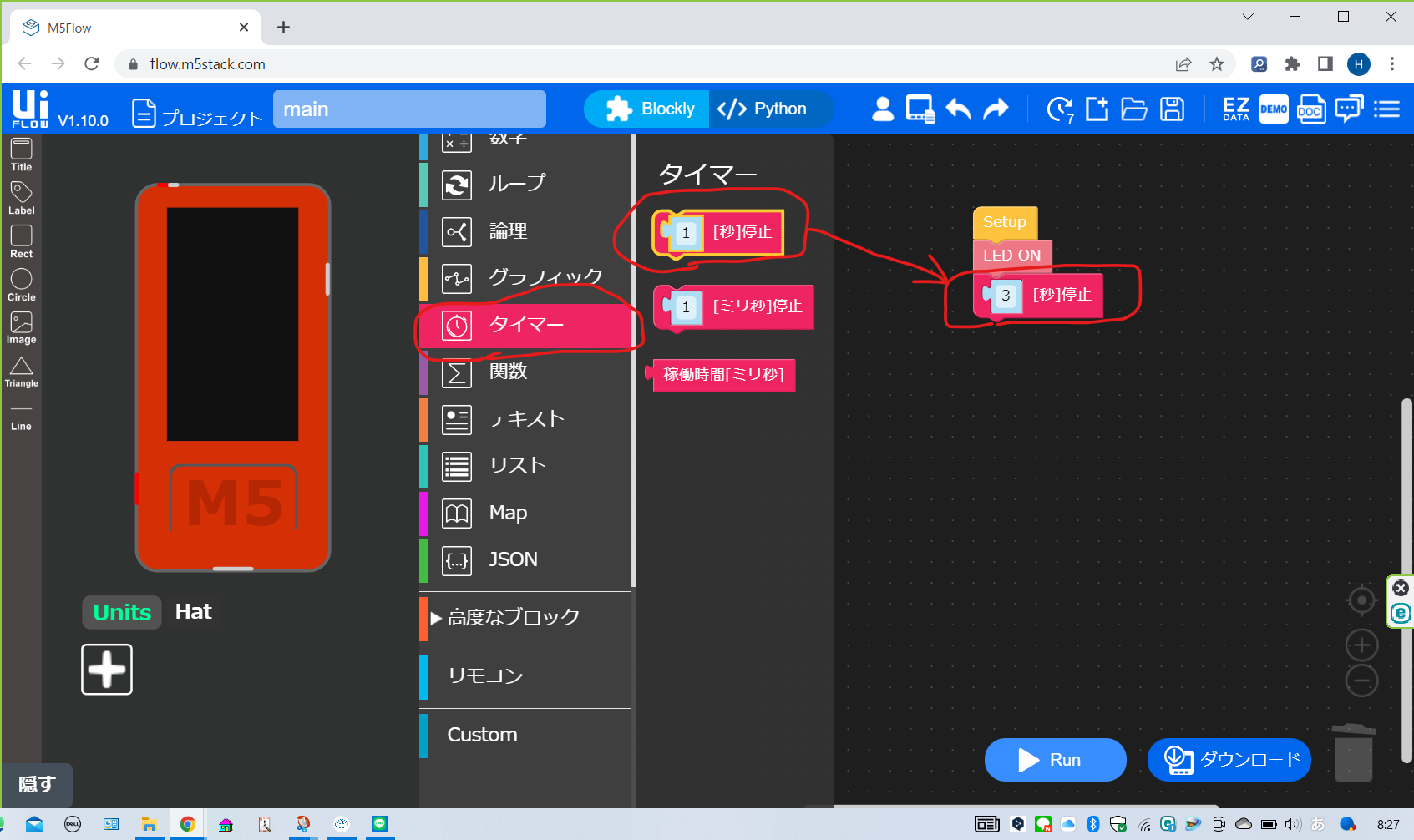Open the device manager screen icon

[920, 109]
